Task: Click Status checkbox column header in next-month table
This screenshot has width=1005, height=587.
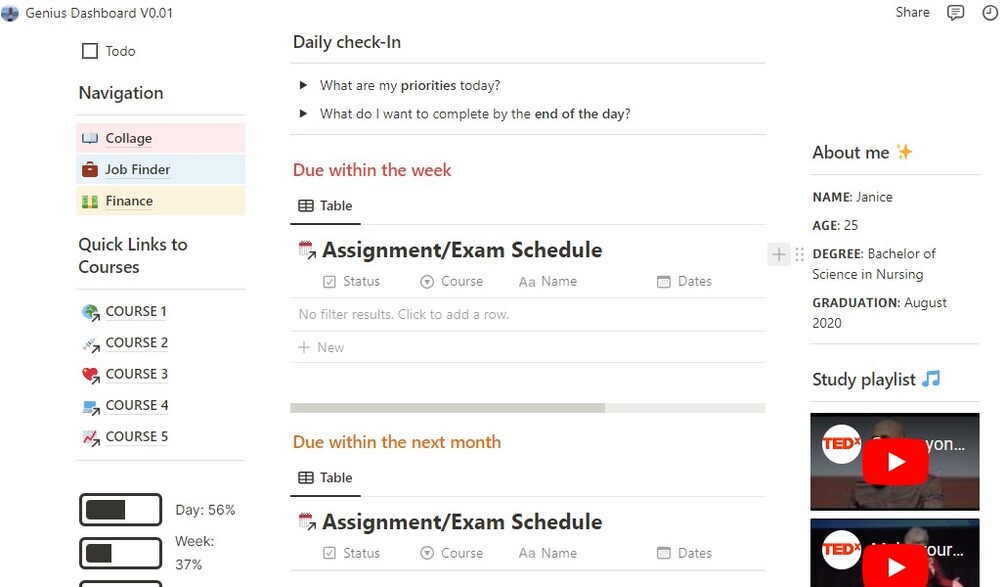Action: point(352,553)
